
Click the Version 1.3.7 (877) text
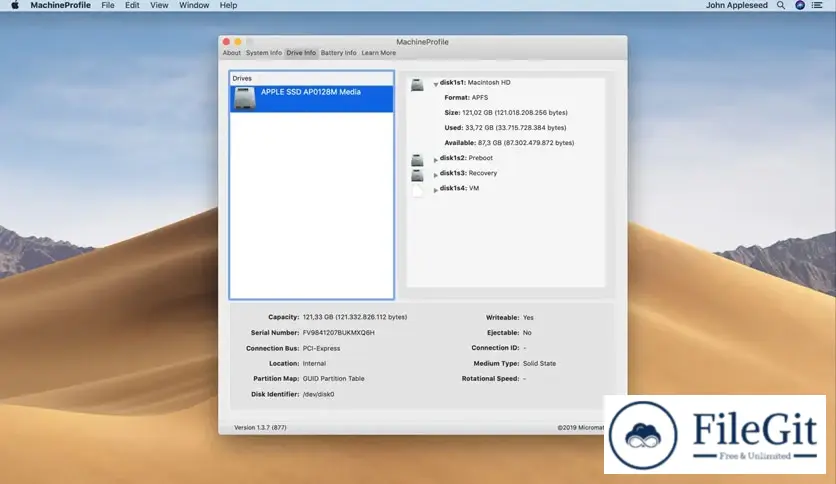260,427
